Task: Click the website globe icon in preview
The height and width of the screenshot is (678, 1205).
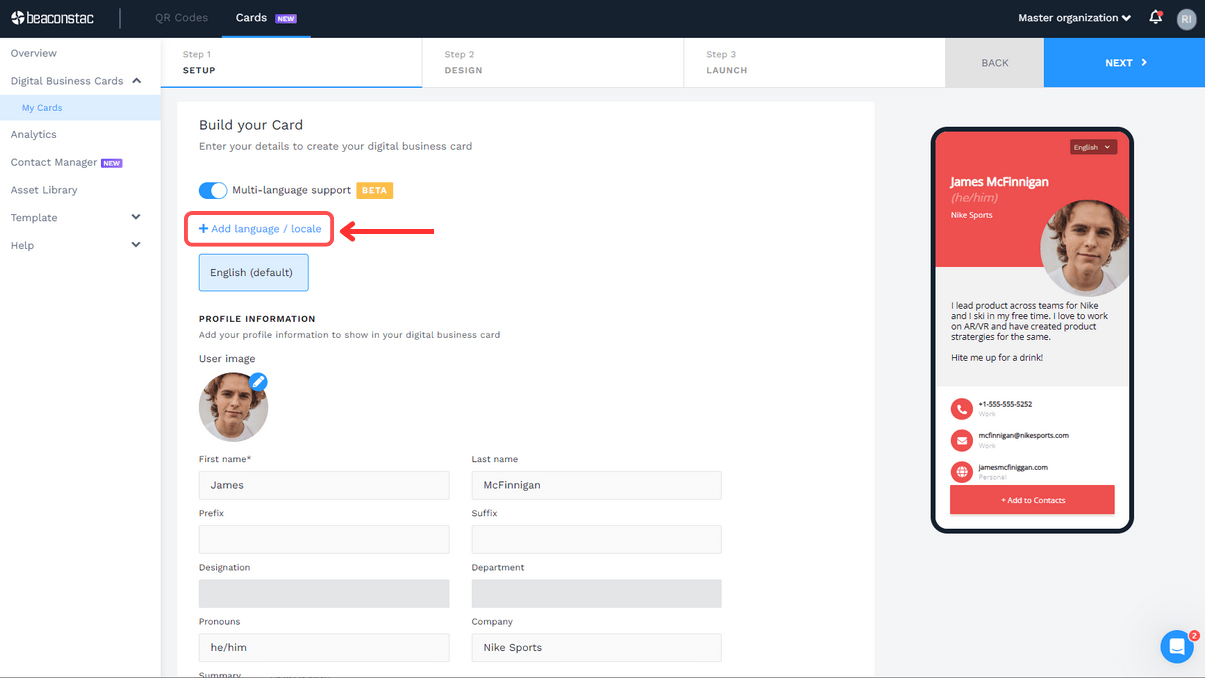Action: click(x=961, y=472)
